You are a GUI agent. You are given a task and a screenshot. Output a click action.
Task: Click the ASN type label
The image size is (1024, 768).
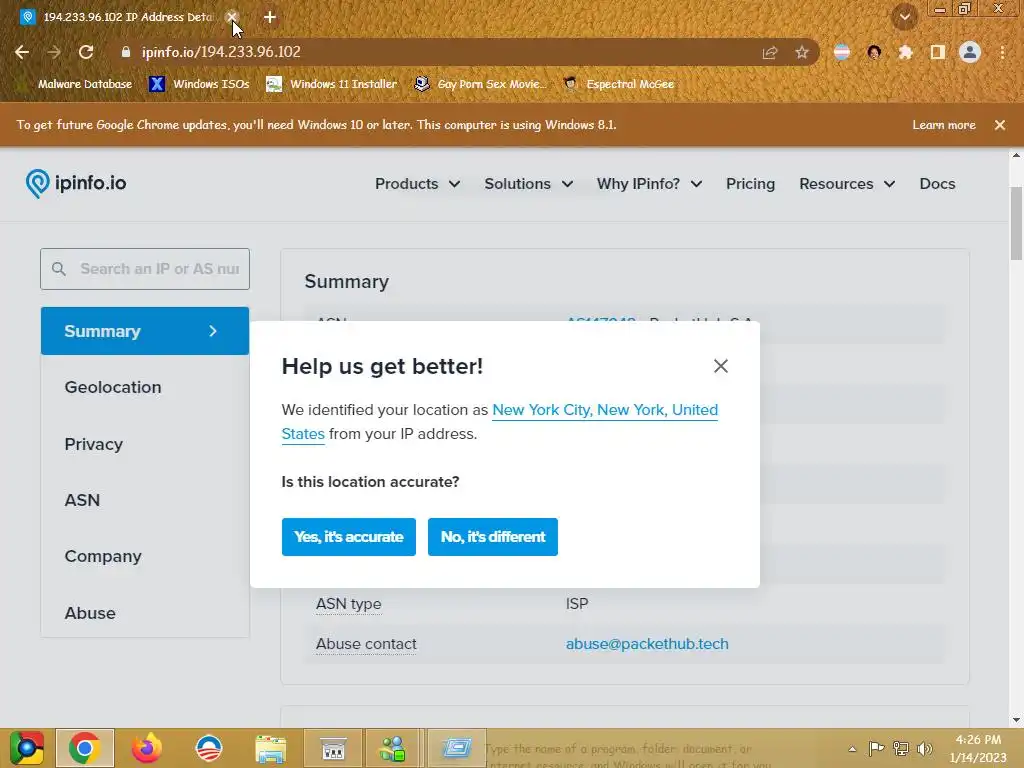[349, 604]
